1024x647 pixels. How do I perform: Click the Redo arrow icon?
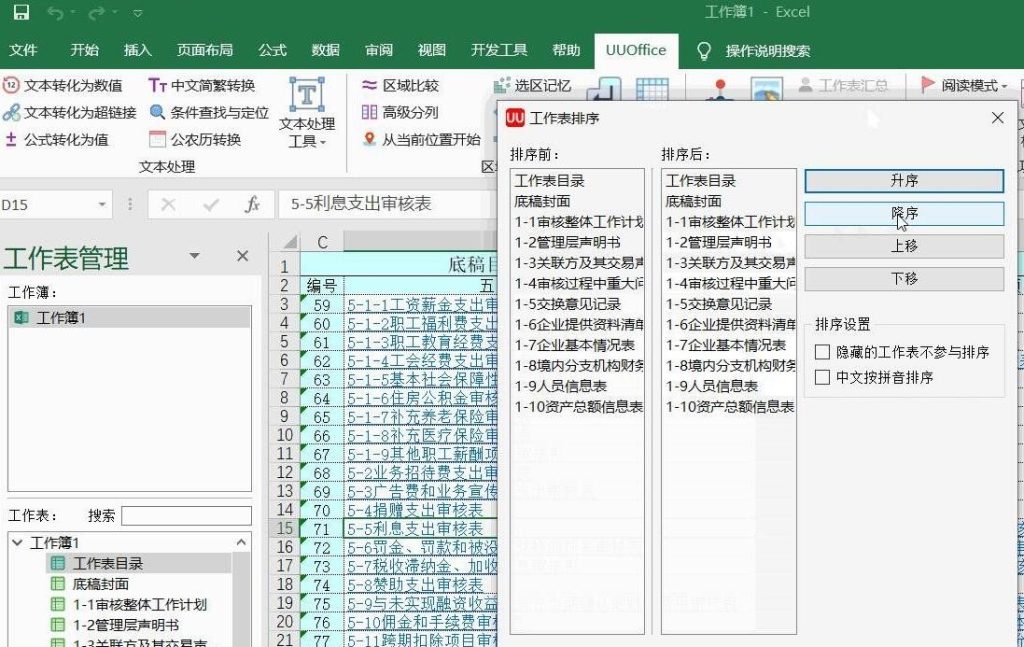tap(97, 12)
